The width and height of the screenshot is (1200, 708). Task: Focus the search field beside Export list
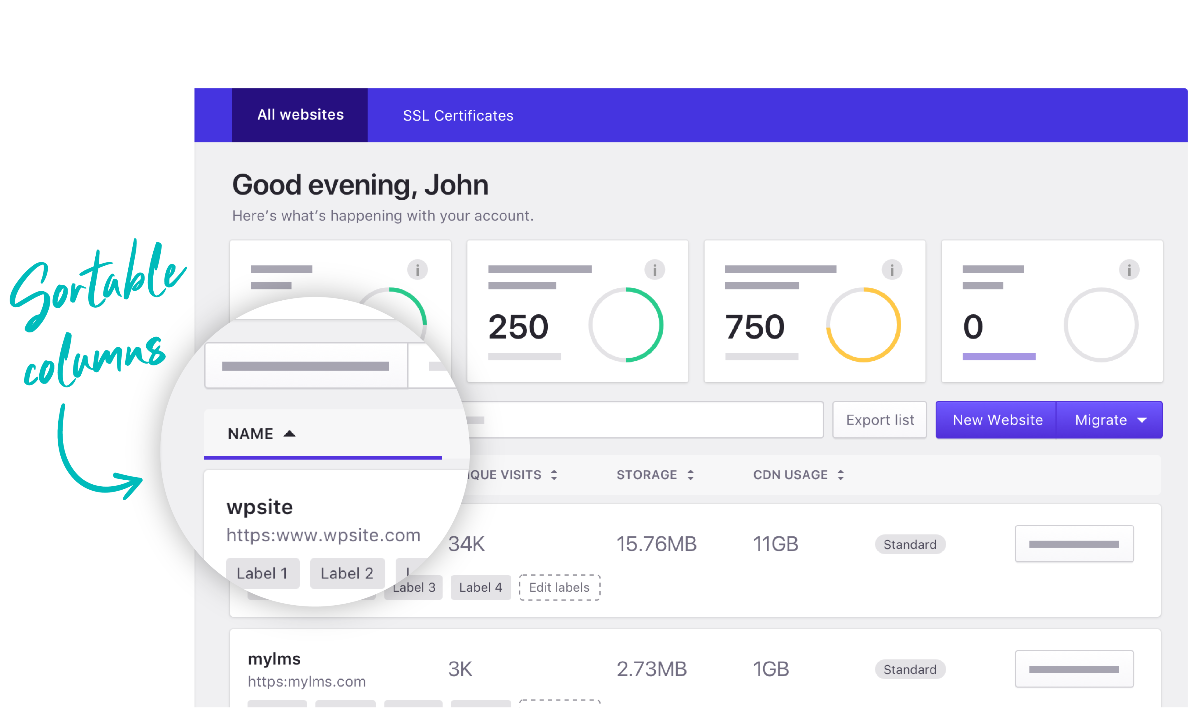(x=645, y=420)
